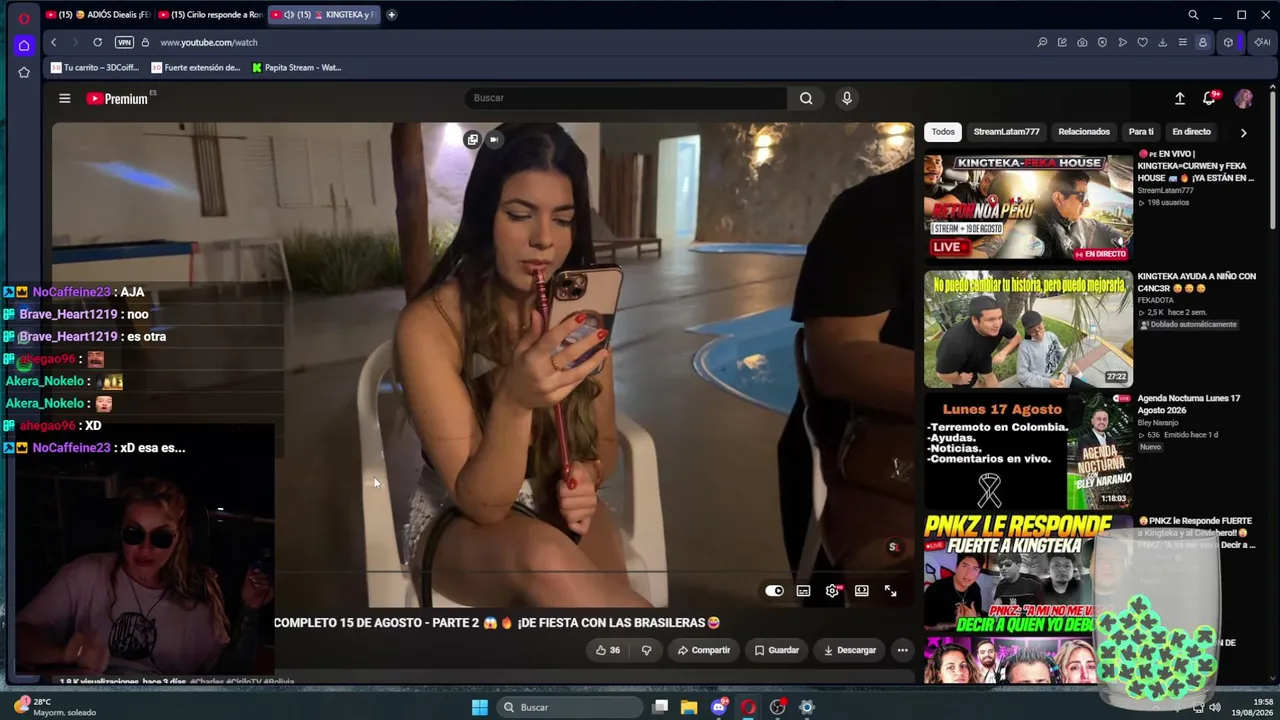Like the video with thumbs up
1280x720 pixels.
[607, 650]
